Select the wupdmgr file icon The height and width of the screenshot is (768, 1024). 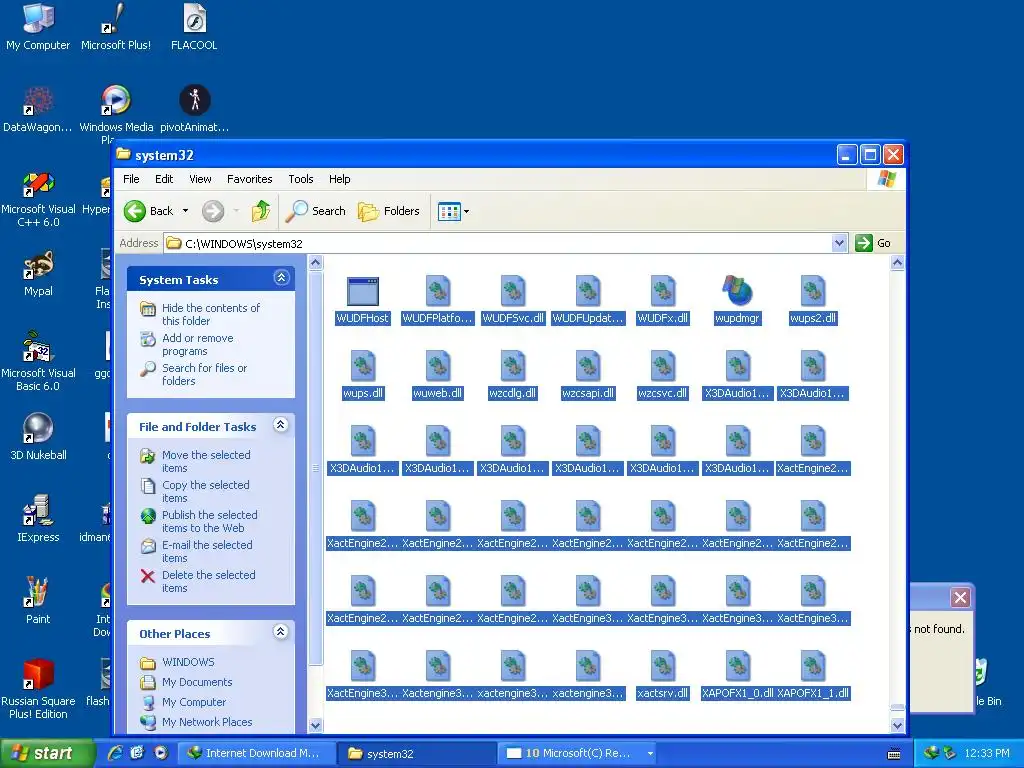click(x=737, y=291)
